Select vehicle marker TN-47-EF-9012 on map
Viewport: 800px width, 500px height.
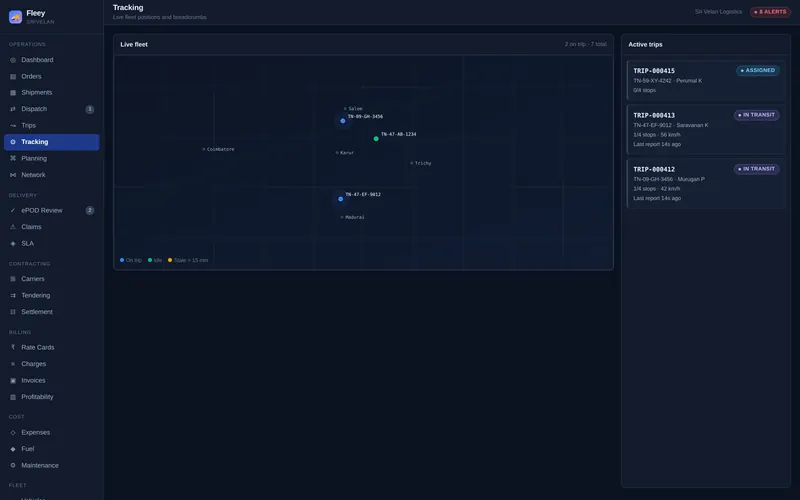point(340,199)
